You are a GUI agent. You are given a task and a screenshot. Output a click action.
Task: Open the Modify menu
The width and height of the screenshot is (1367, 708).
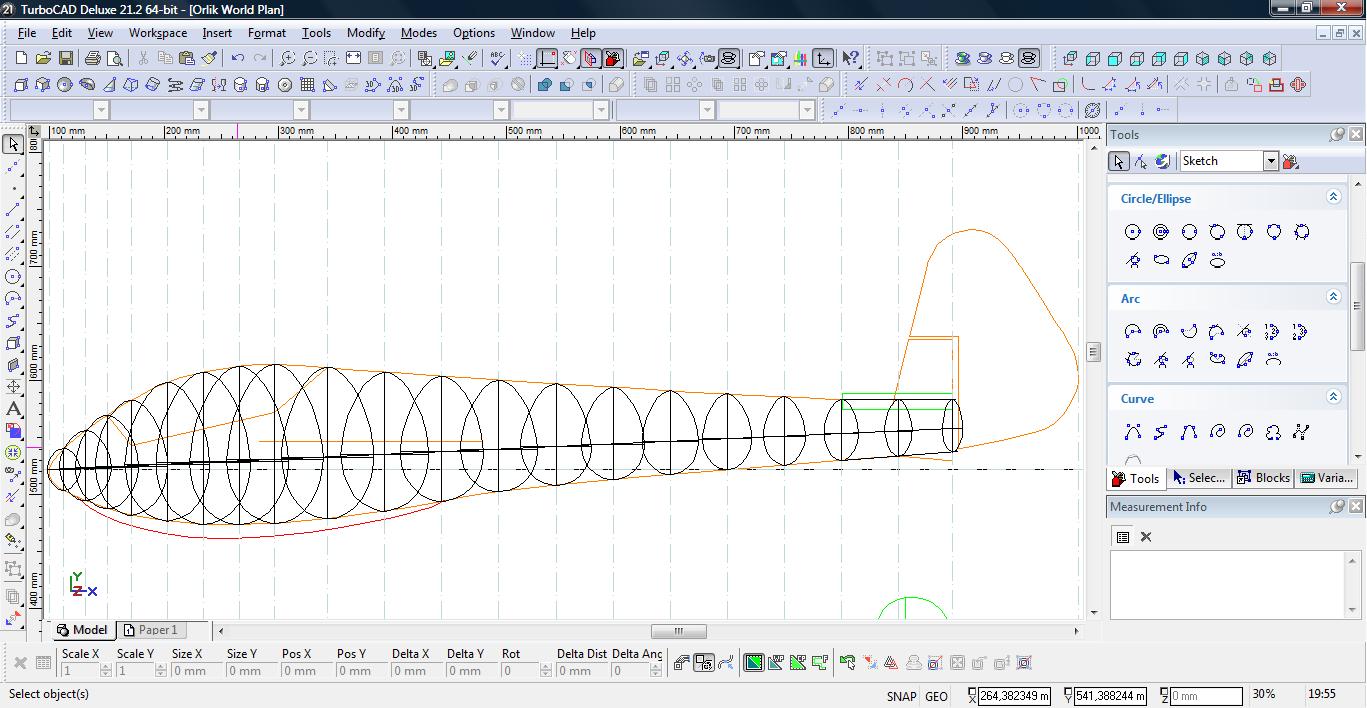pyautogui.click(x=365, y=33)
